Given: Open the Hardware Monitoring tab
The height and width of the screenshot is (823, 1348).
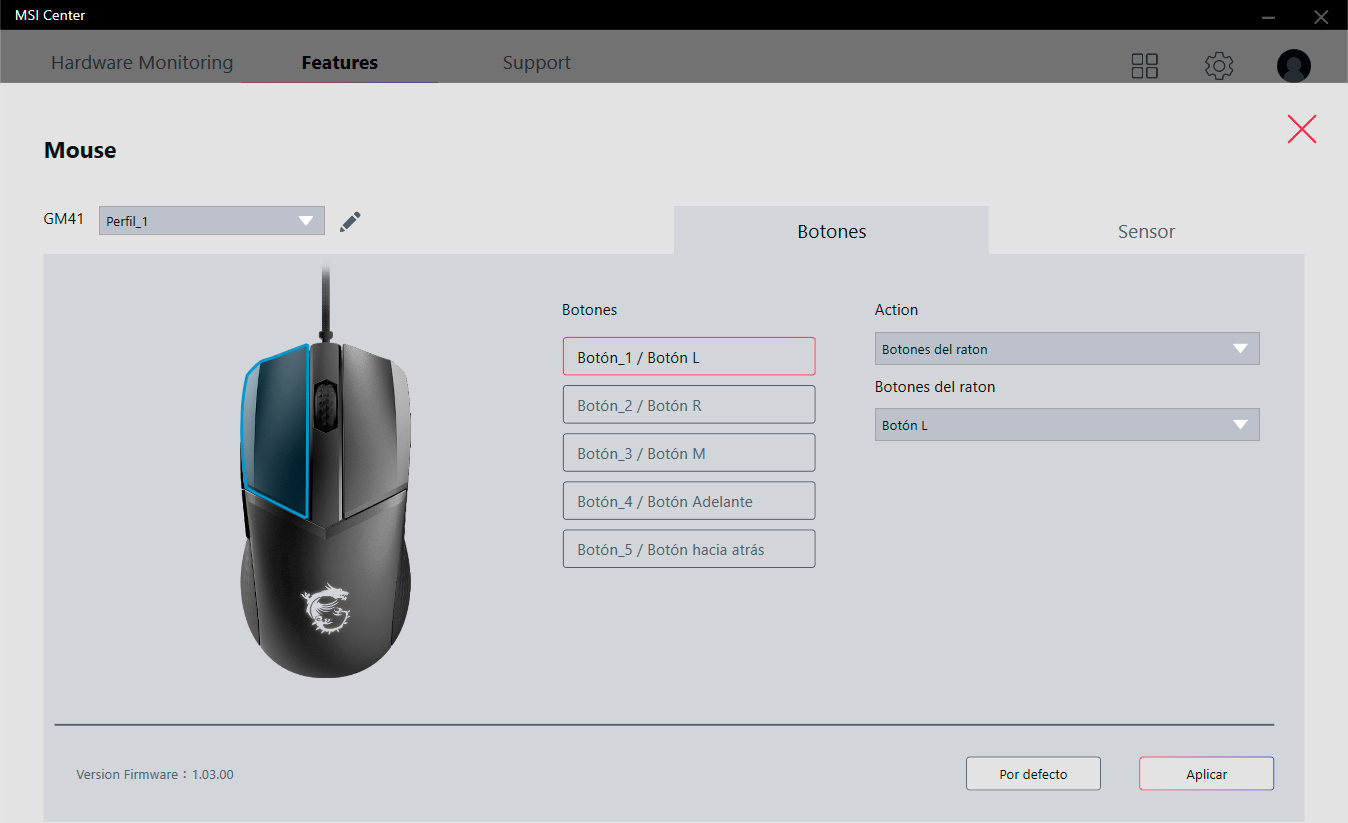Looking at the screenshot, I should coord(142,63).
